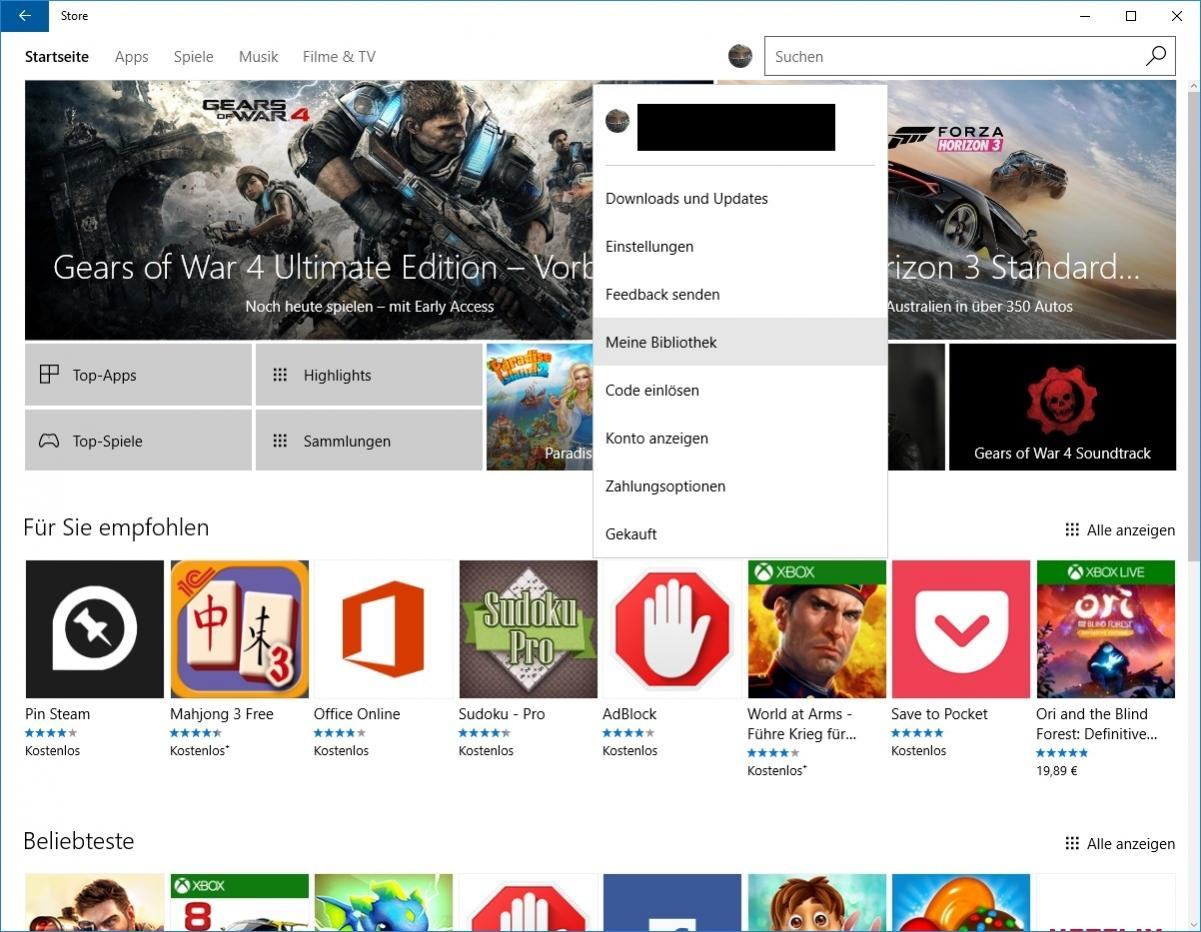Open Forza Horizon 3 banner
1201x932 pixels.
coord(1031,210)
